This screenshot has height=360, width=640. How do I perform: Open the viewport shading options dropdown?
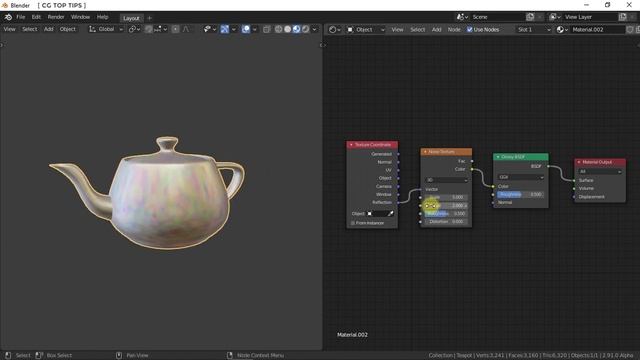coord(314,29)
